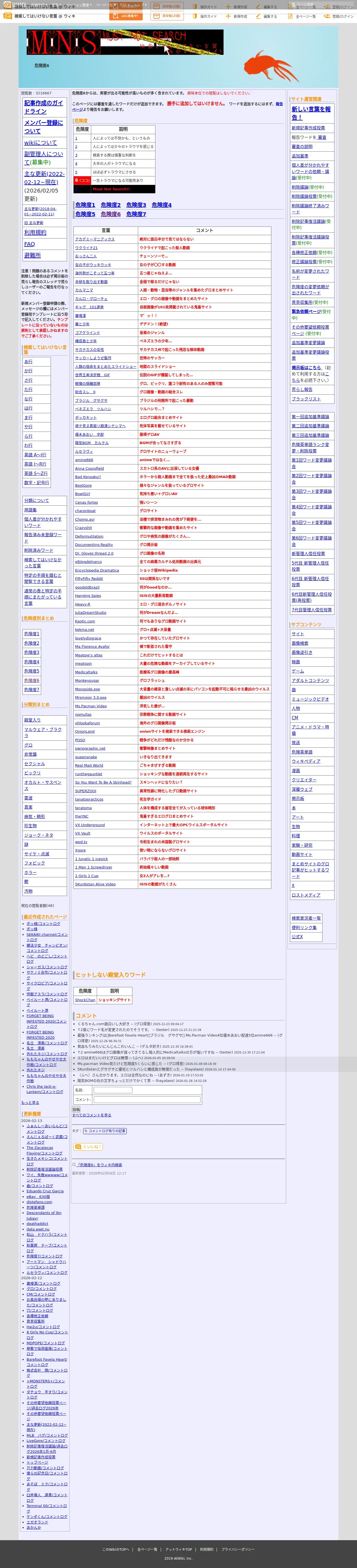
Task: Open the Kaotic.com entry
Action: (85, 621)
